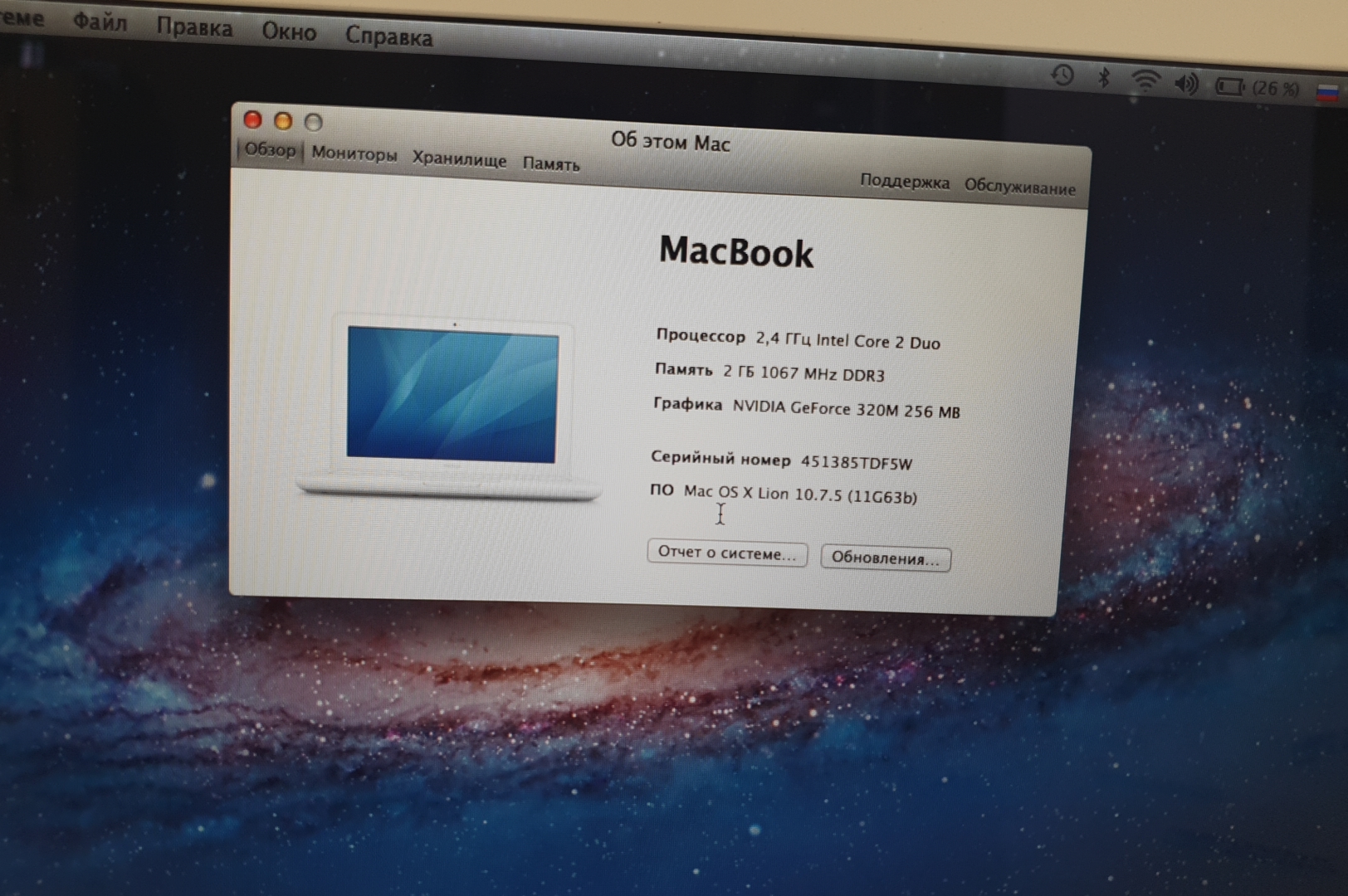This screenshot has width=1348, height=896.
Task: Open the Справка menu
Action: (x=388, y=37)
